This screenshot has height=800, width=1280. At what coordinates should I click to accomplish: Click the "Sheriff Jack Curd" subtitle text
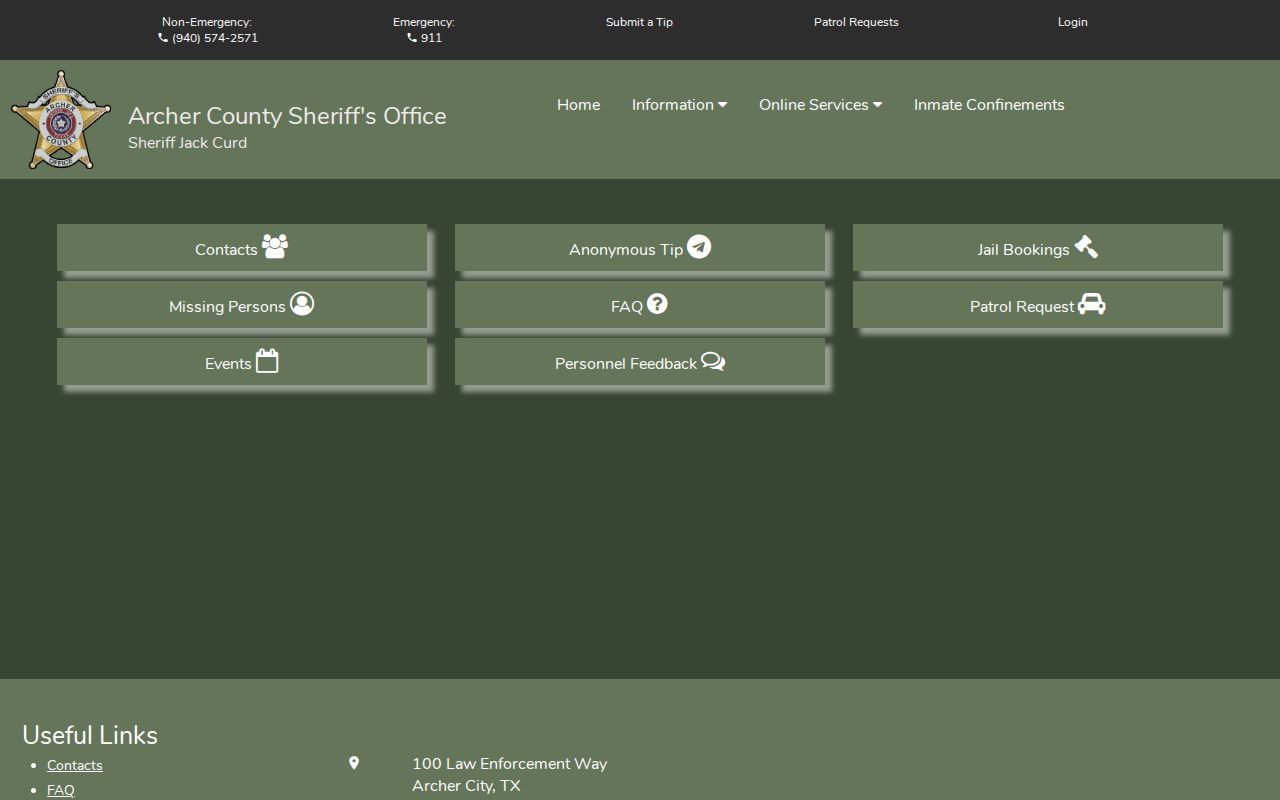pos(187,143)
